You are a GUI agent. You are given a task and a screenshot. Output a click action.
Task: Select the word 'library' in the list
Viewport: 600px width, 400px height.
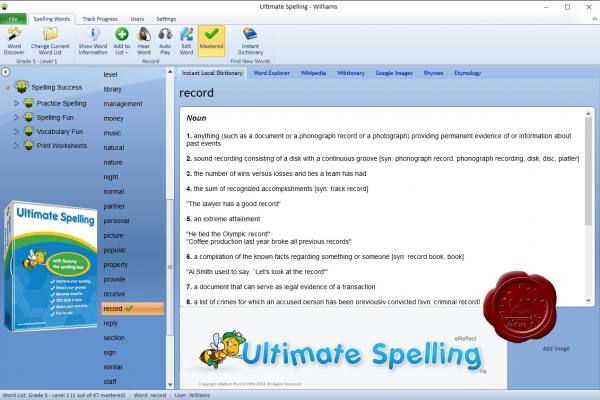point(112,89)
